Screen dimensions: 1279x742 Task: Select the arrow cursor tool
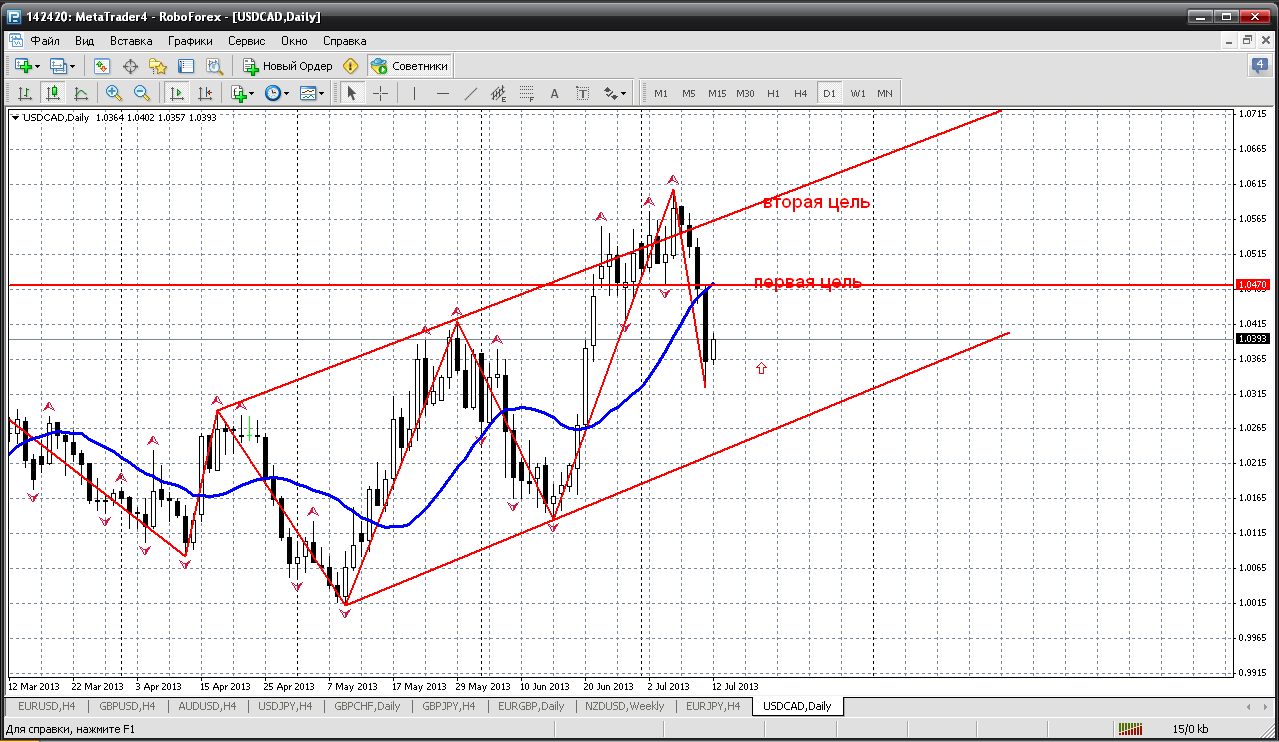(x=351, y=93)
